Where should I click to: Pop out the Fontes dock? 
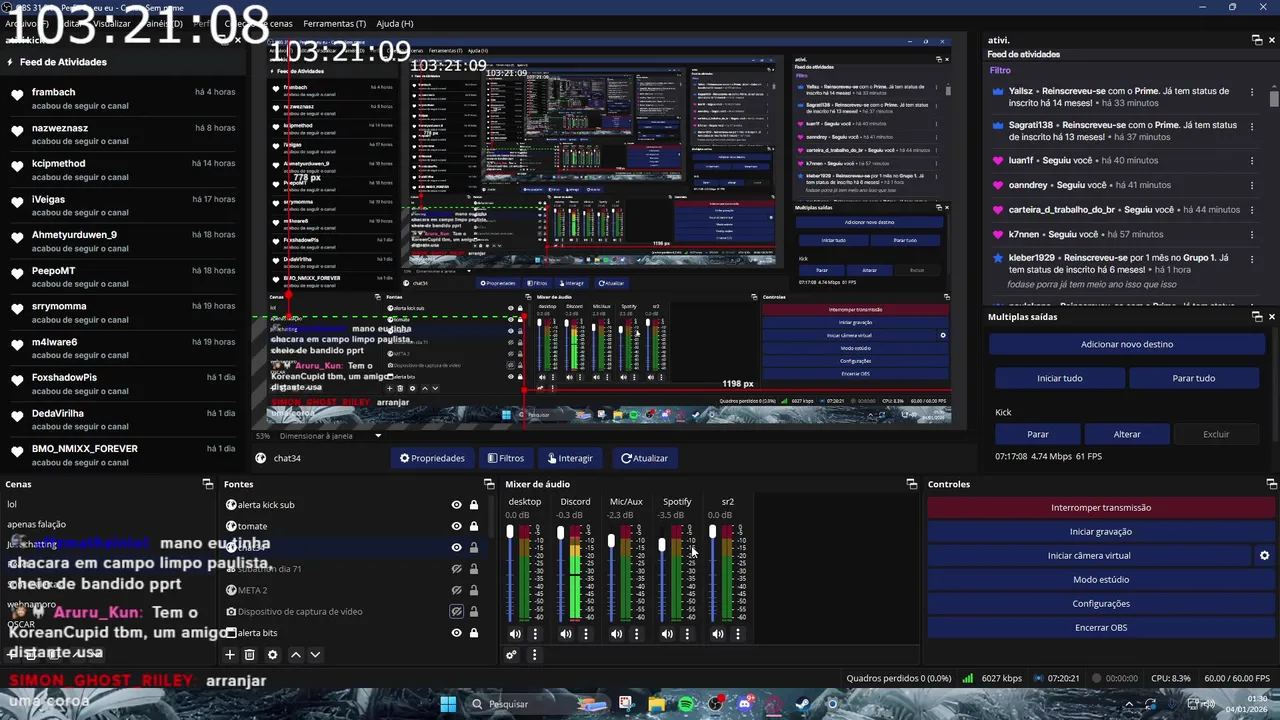point(489,484)
